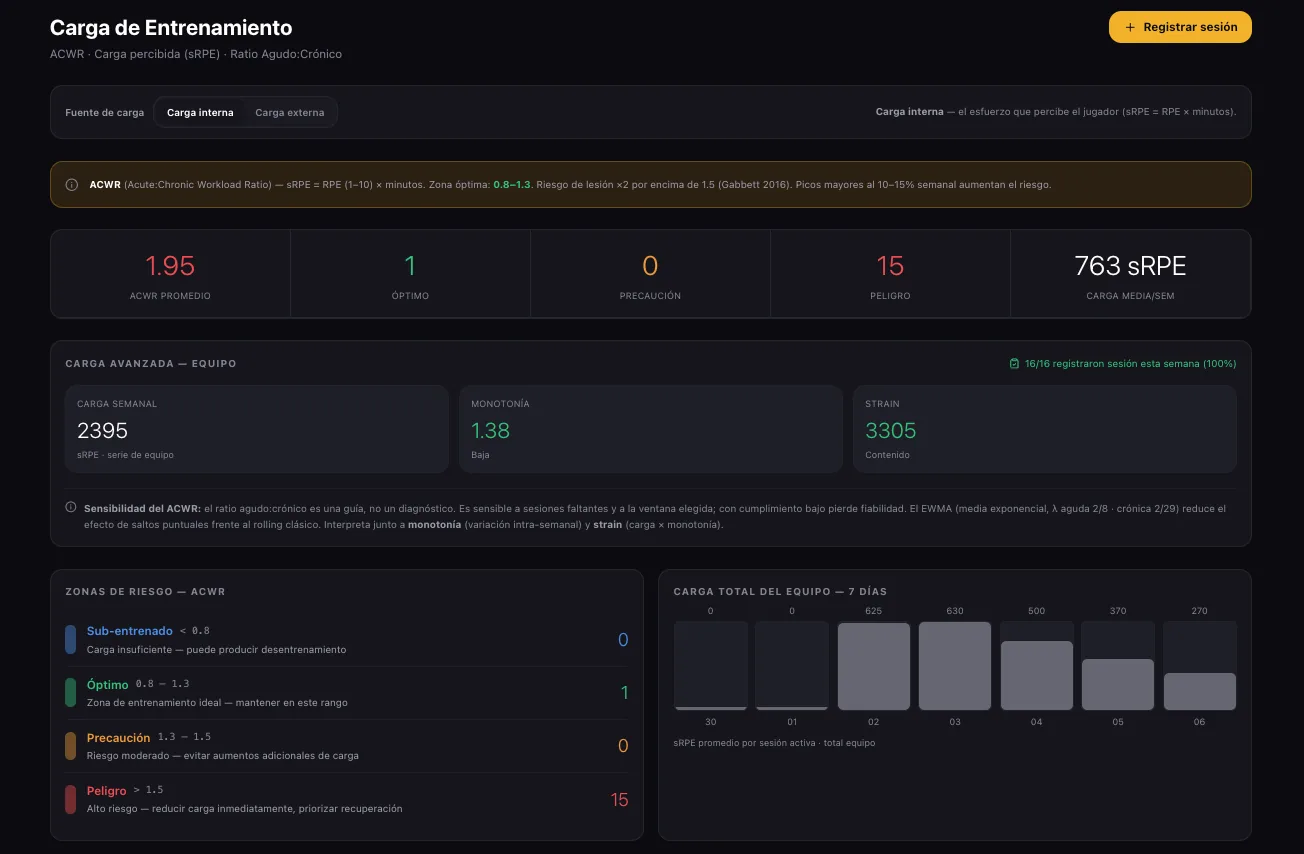Click the 16/16 registraron sesión text

(1131, 364)
